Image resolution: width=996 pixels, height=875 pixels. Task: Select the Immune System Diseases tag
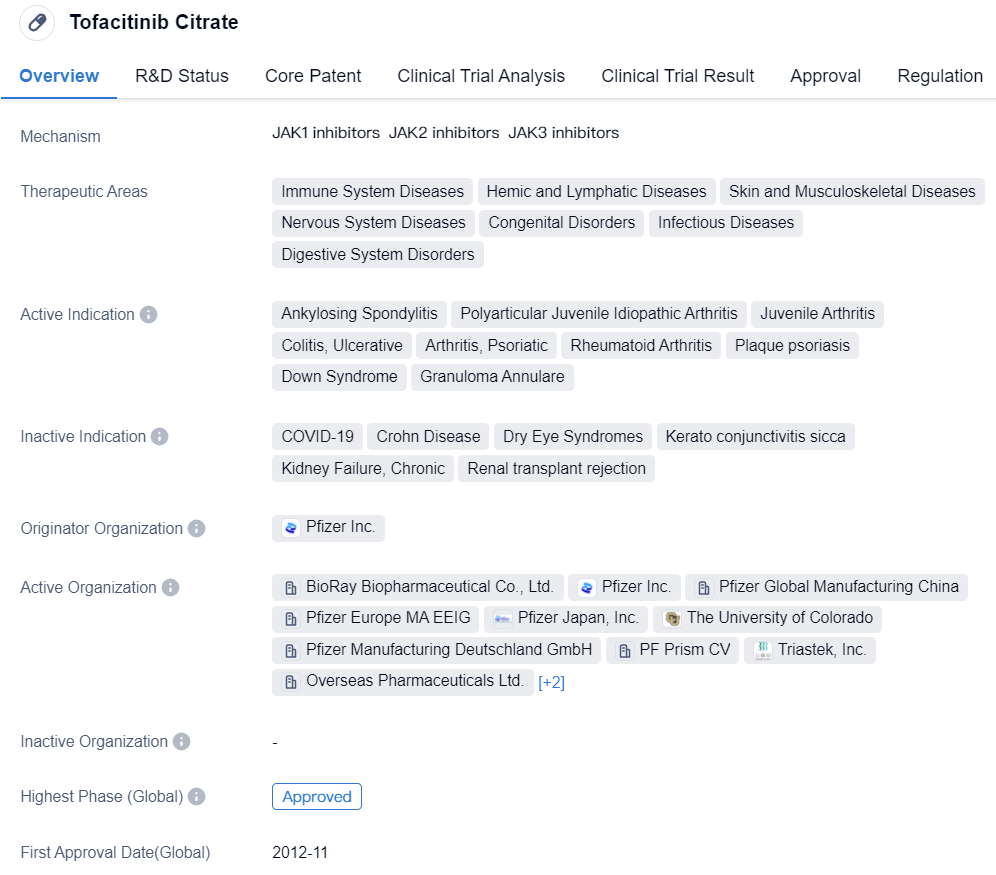coord(372,191)
